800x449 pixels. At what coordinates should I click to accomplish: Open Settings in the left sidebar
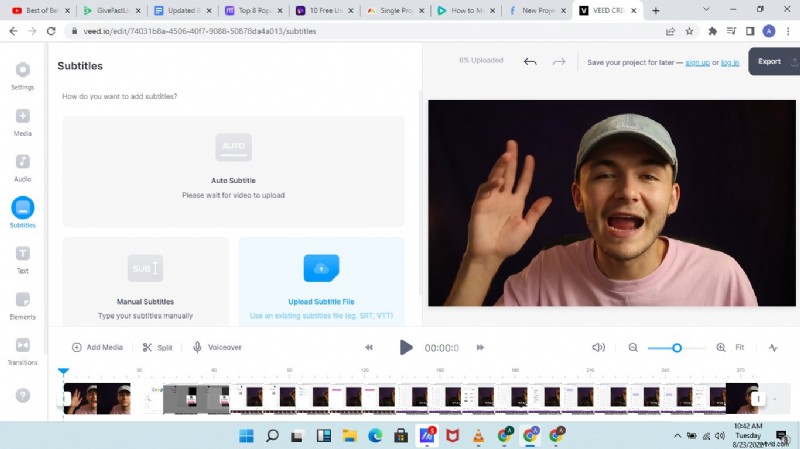click(x=22, y=71)
